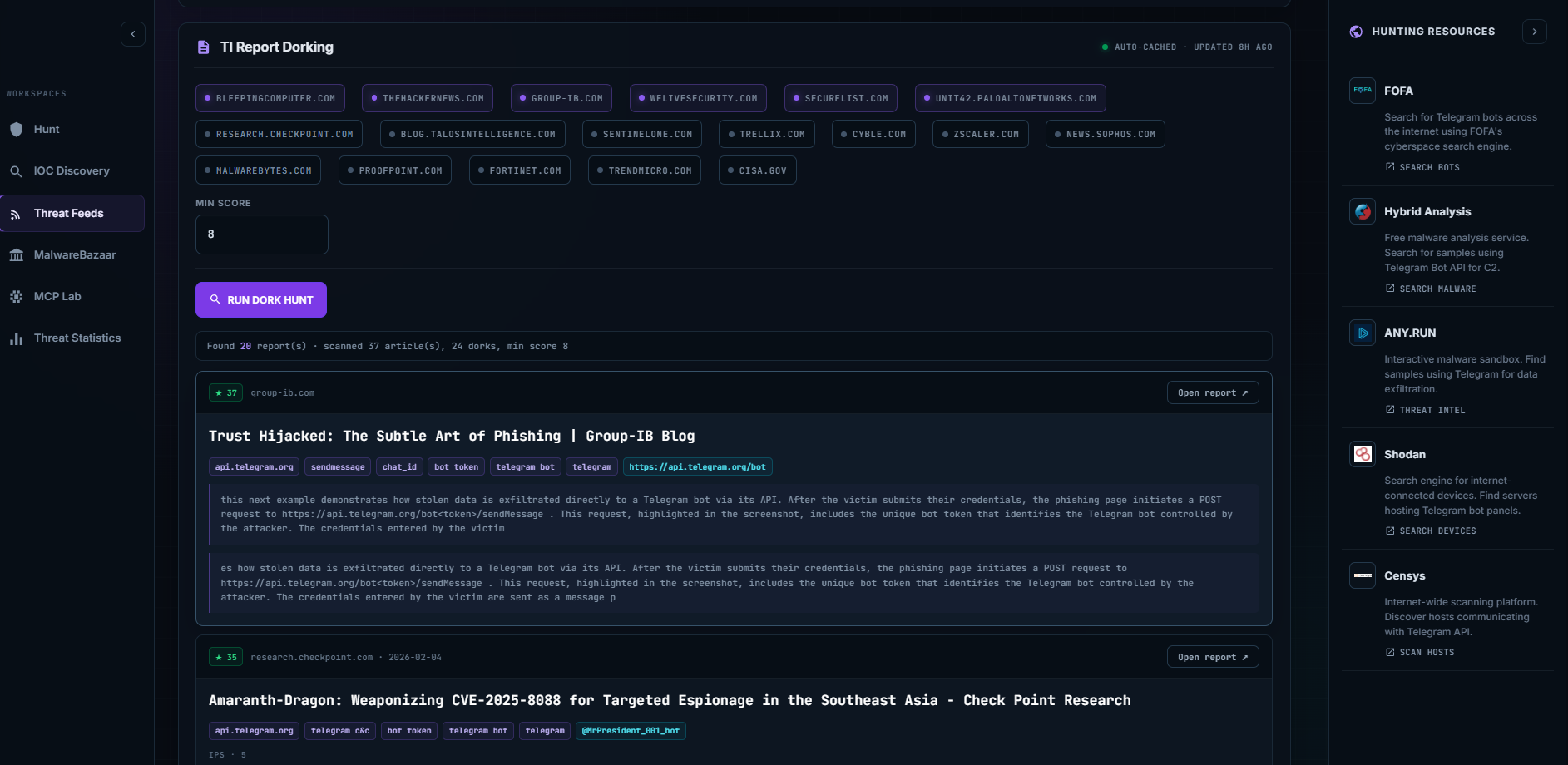
Task: Click the @MrPresident_001_bot tag
Action: 631,731
